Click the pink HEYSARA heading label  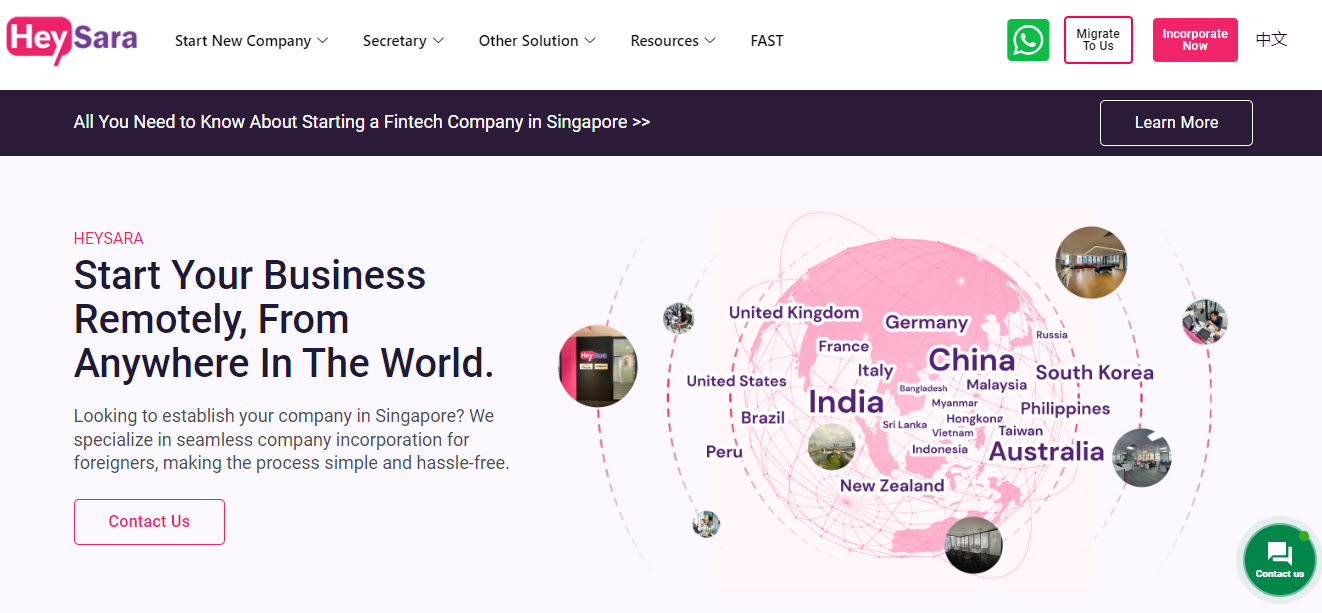[108, 239]
